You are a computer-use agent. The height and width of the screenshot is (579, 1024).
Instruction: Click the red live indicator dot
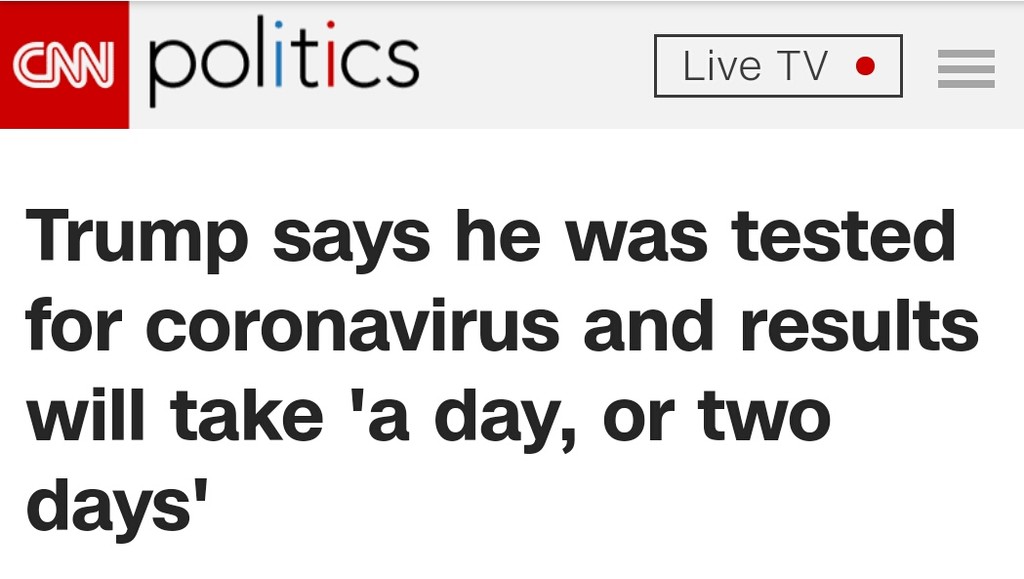pyautogui.click(x=866, y=67)
